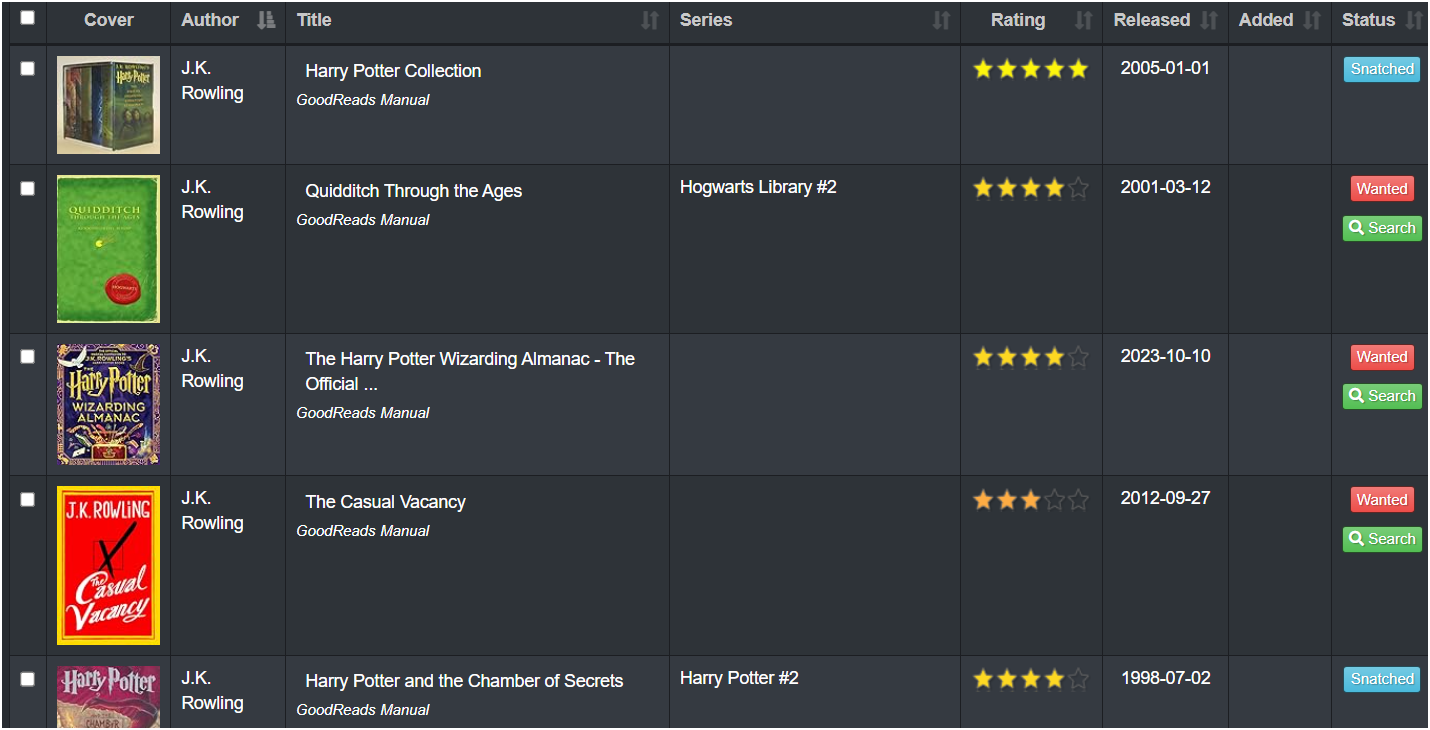Open the Hogwarts Library #2 series link
This screenshot has width=1430, height=730.
click(x=758, y=187)
